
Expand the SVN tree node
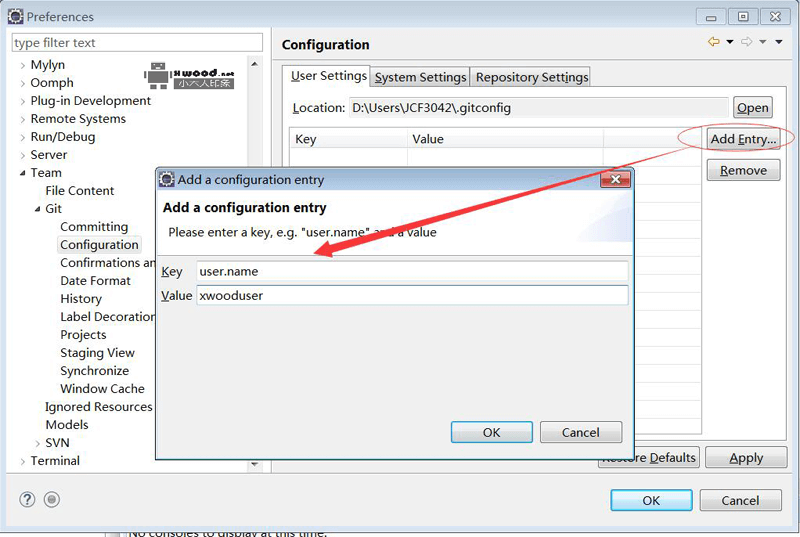tap(37, 443)
